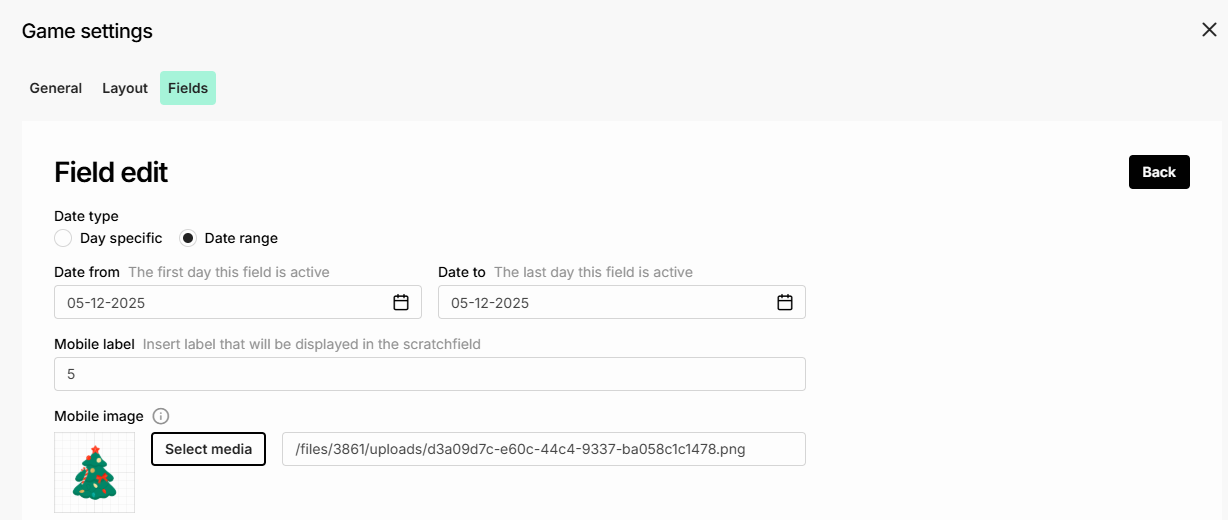Image resolution: width=1228 pixels, height=520 pixels.
Task: Switch to the Layout tab
Action: (125, 88)
